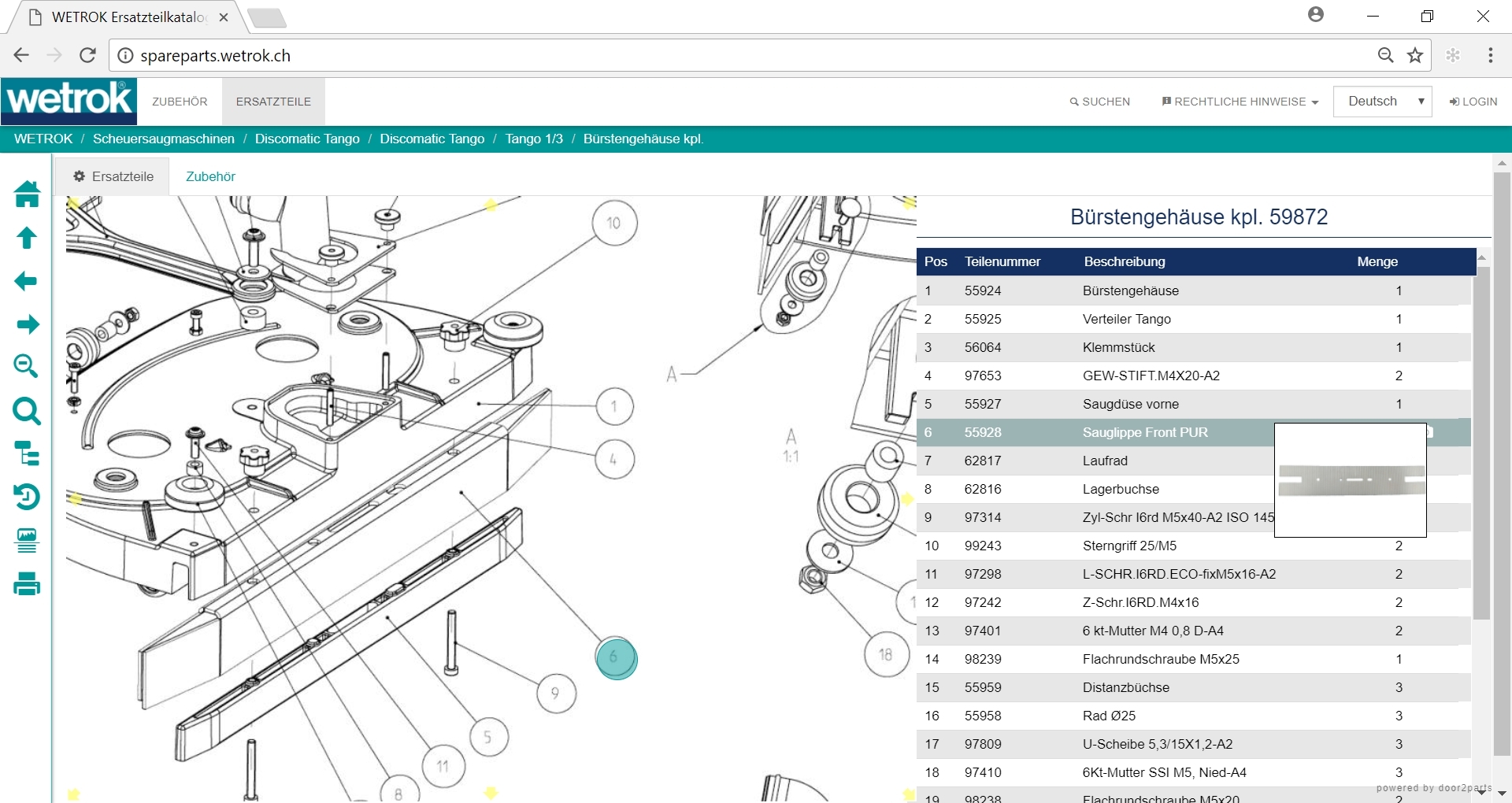The height and width of the screenshot is (803, 1512).
Task: Click the Teilenummer column header
Action: [x=1002, y=261]
